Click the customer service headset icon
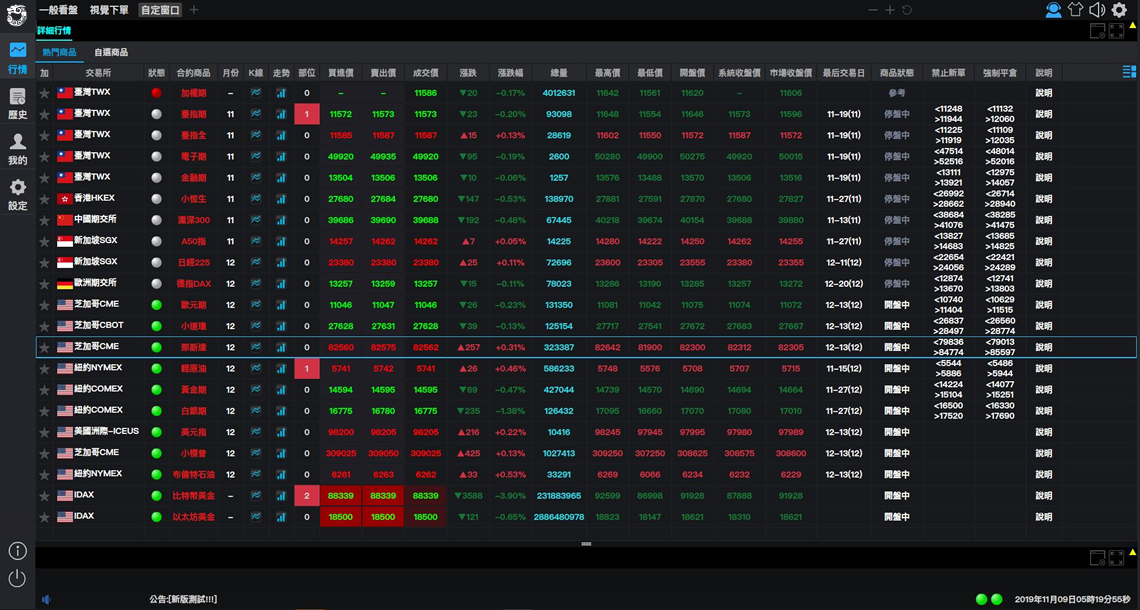The width and height of the screenshot is (1140, 610). [1053, 10]
